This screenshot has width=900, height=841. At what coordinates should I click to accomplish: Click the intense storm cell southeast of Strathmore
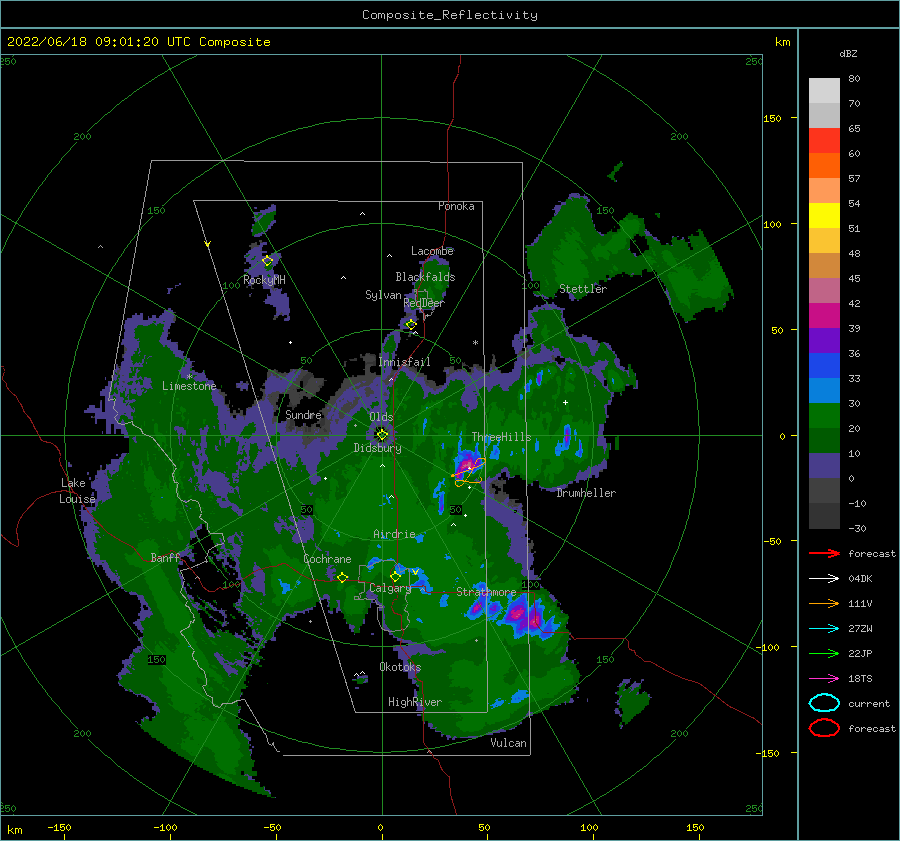[525, 615]
